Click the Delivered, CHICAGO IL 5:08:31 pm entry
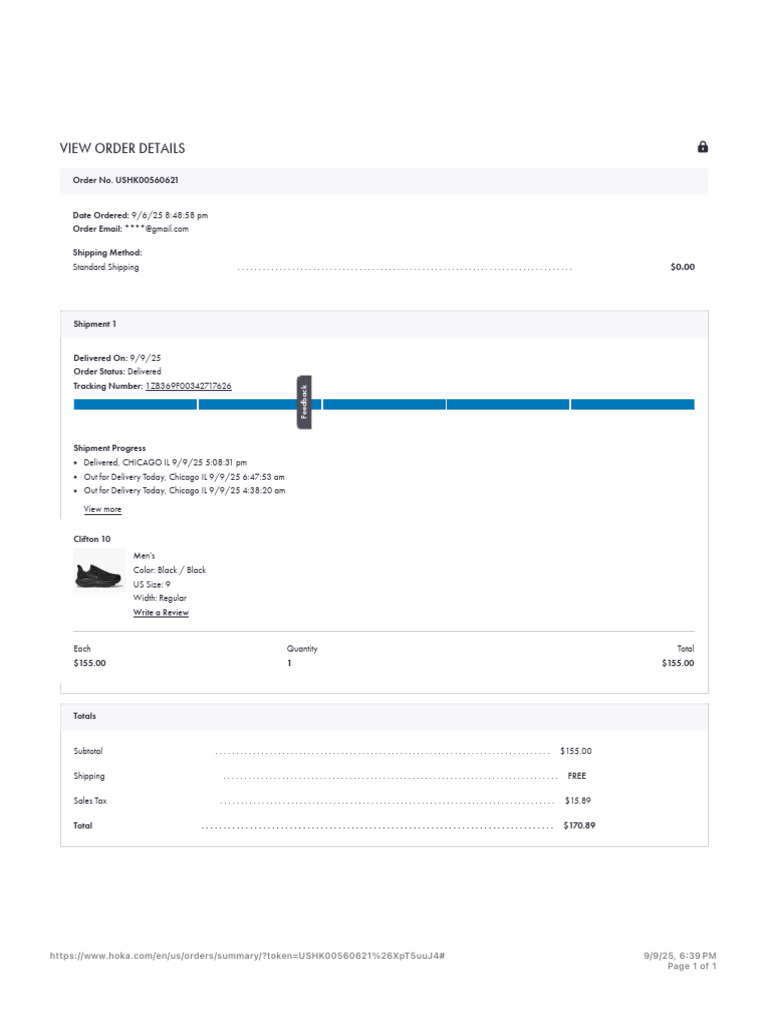 coord(165,462)
